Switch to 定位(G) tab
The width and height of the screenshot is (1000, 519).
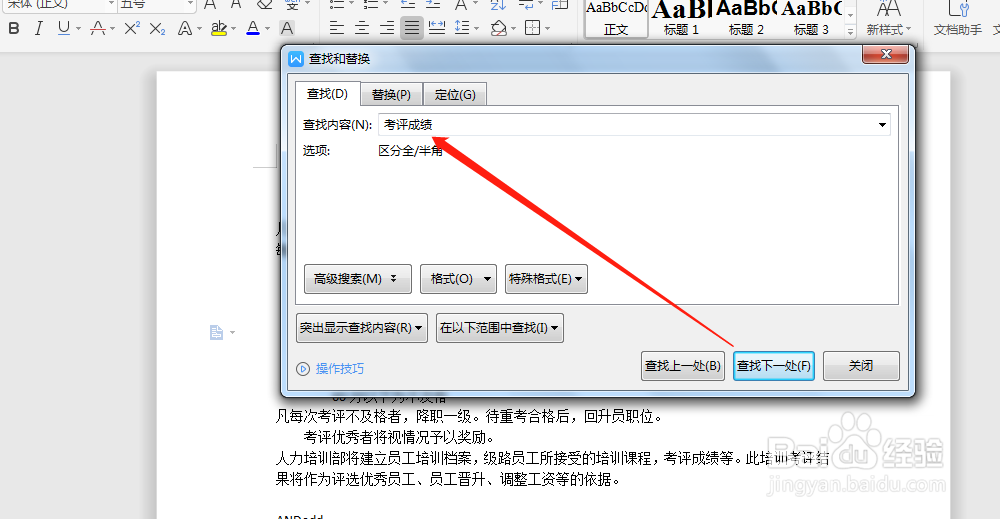click(455, 95)
